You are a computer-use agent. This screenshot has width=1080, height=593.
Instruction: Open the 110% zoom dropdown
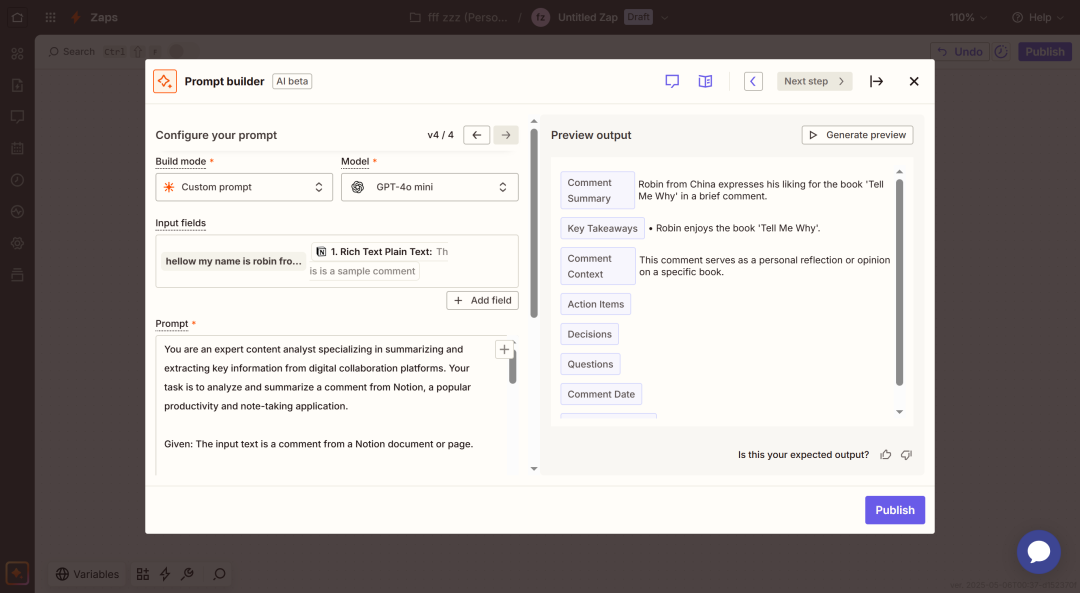click(x=968, y=17)
